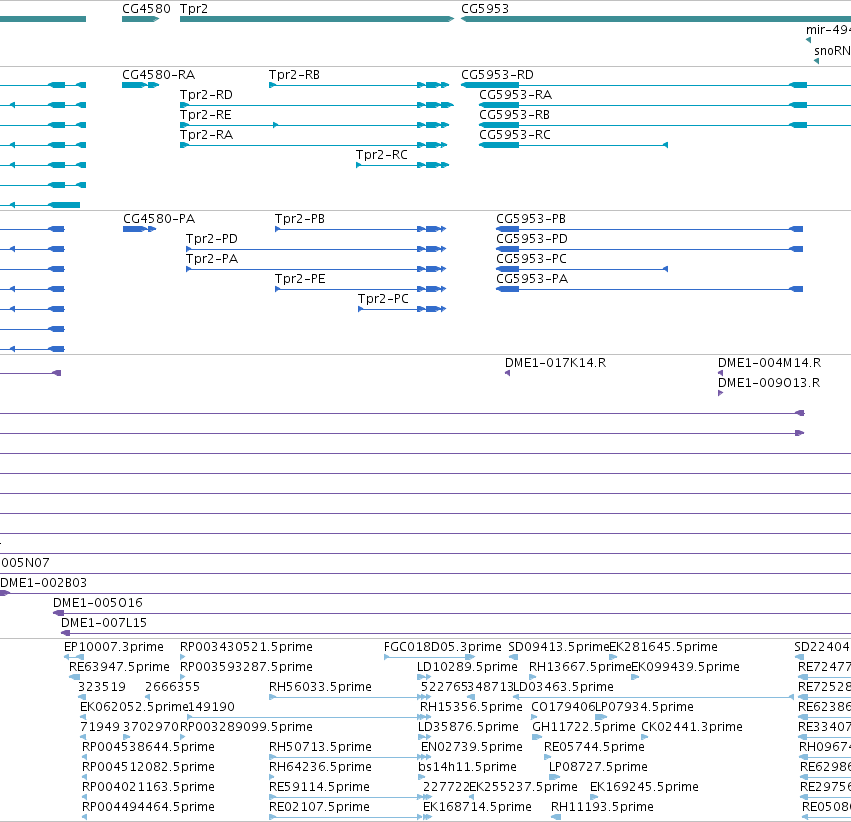Select EST EK099439.5prime
Screen dimensions: 851x822
(685, 667)
